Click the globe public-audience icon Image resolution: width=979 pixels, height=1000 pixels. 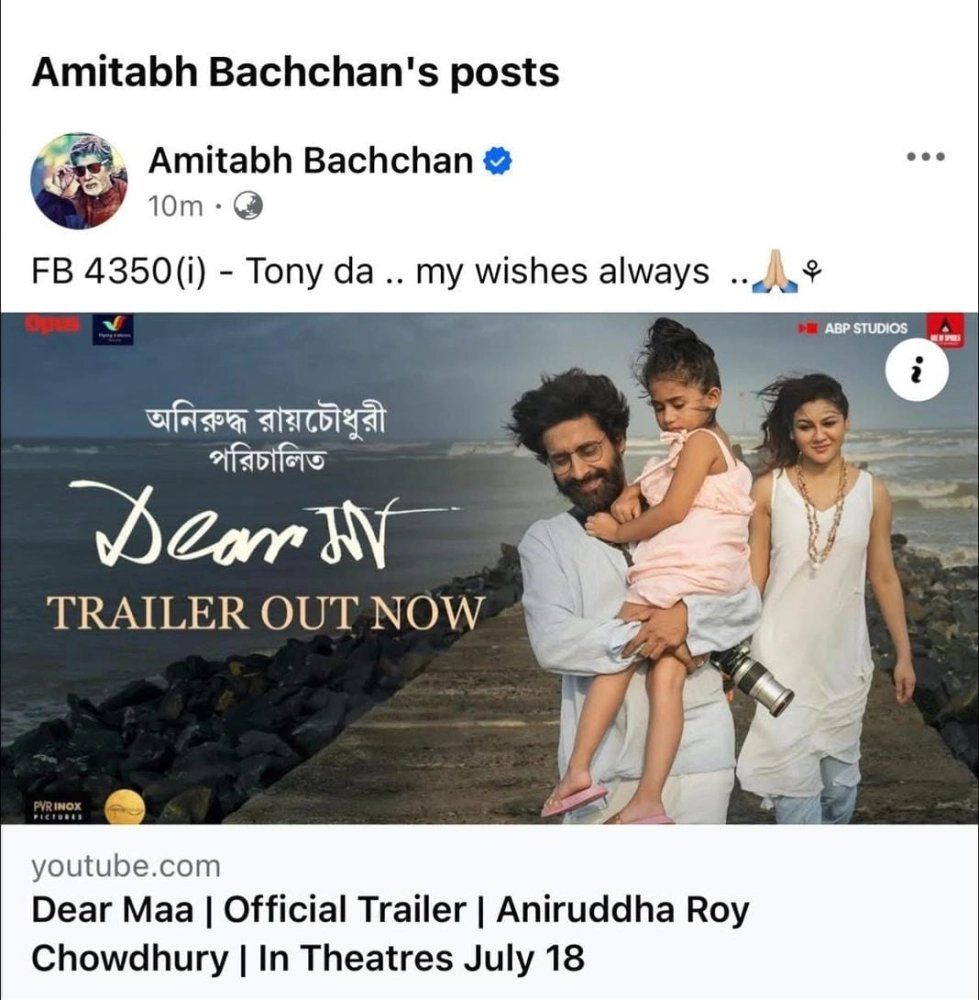coord(248,206)
